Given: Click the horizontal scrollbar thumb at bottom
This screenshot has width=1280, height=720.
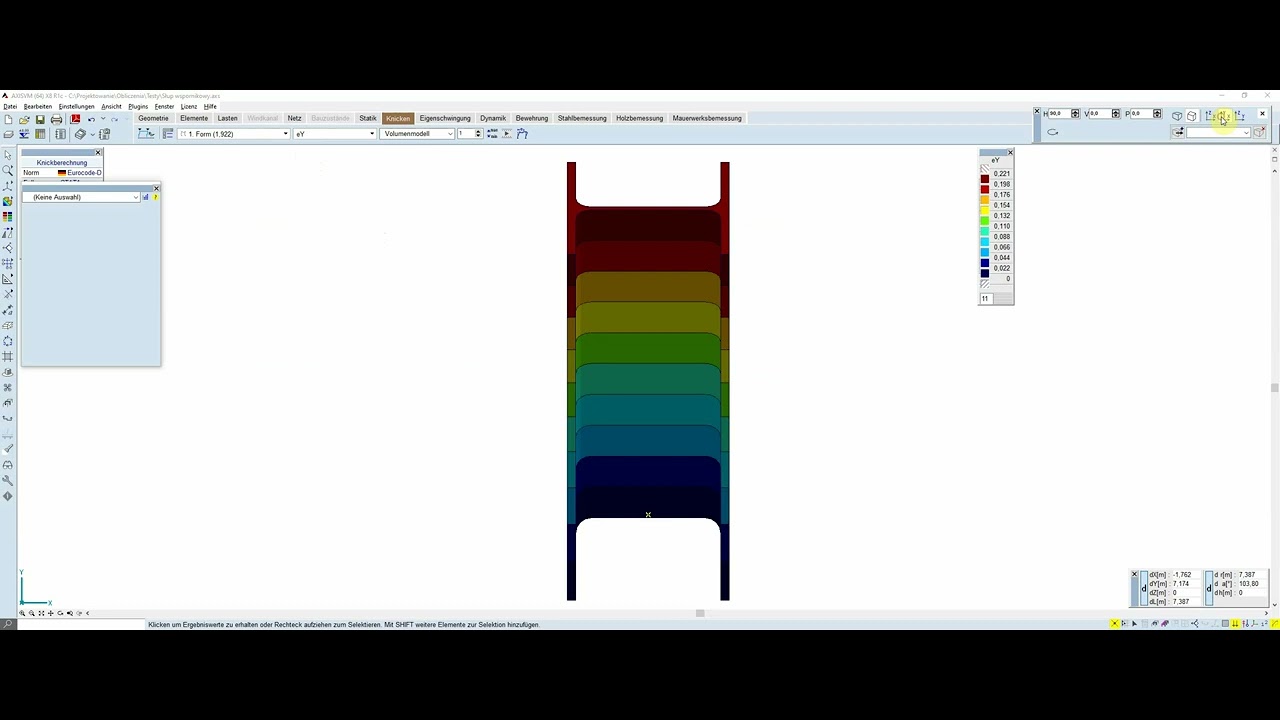Looking at the screenshot, I should (700, 613).
